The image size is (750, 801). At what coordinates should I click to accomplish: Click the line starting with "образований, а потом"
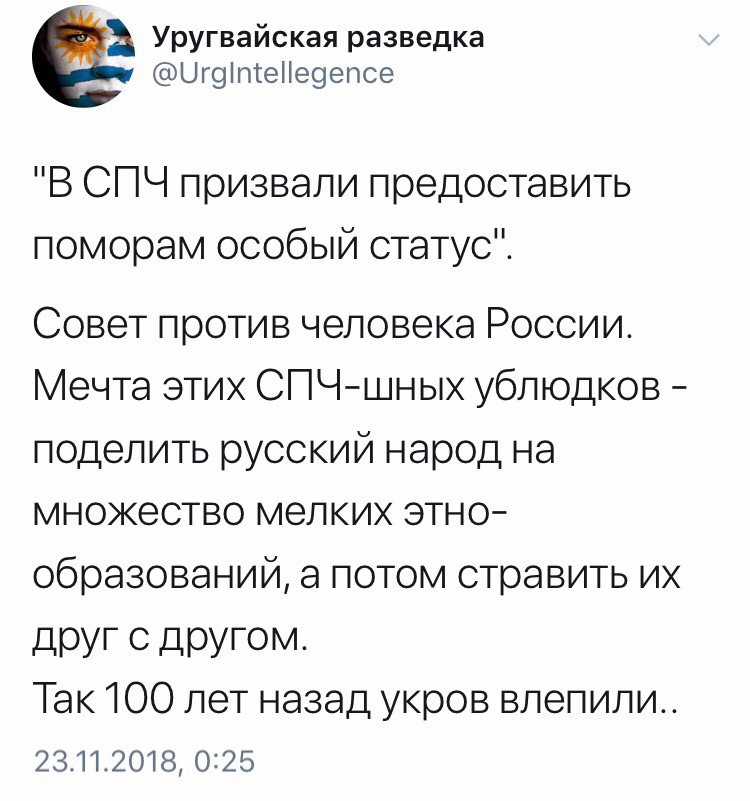tap(357, 577)
